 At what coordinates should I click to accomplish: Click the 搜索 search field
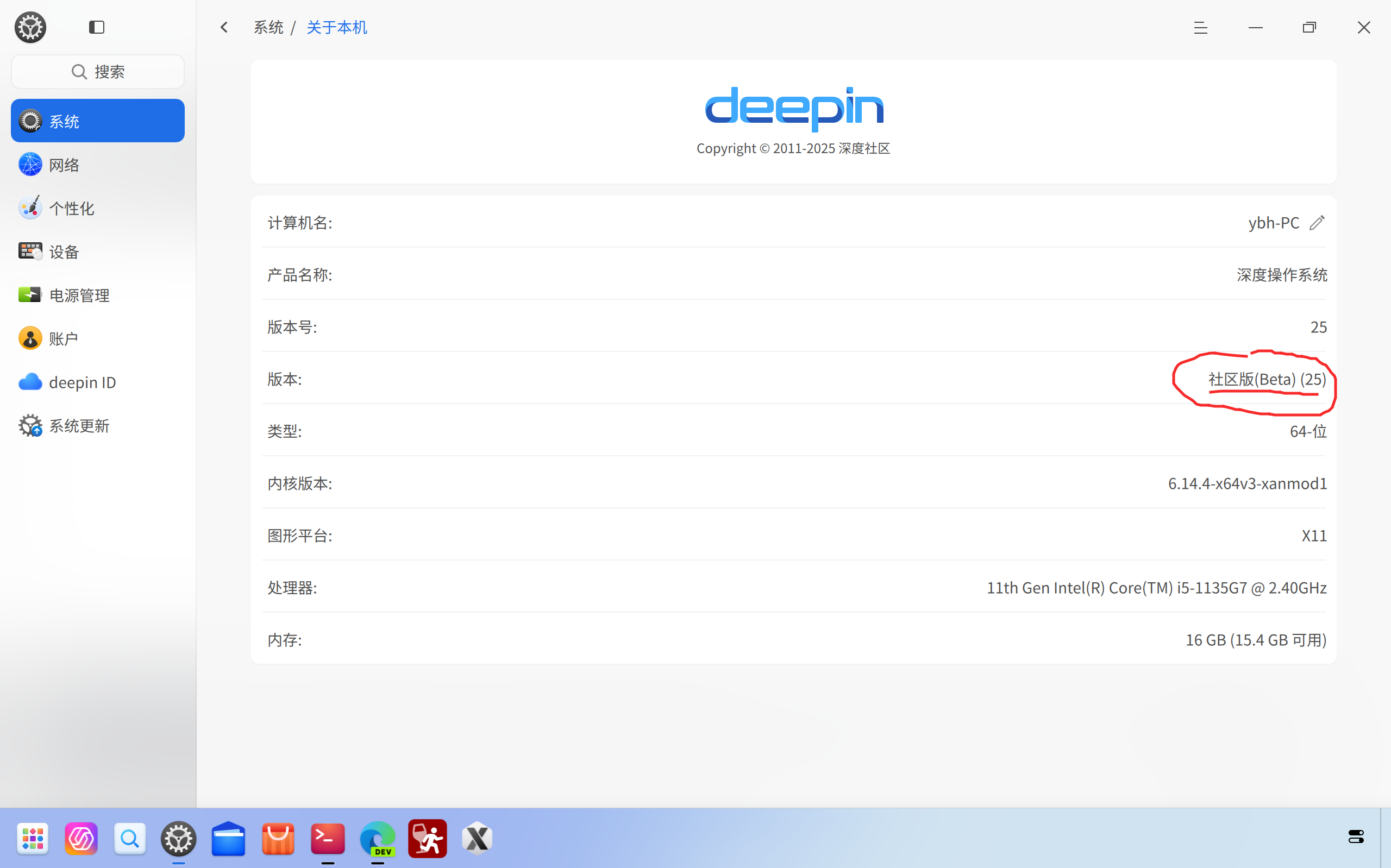(98, 72)
